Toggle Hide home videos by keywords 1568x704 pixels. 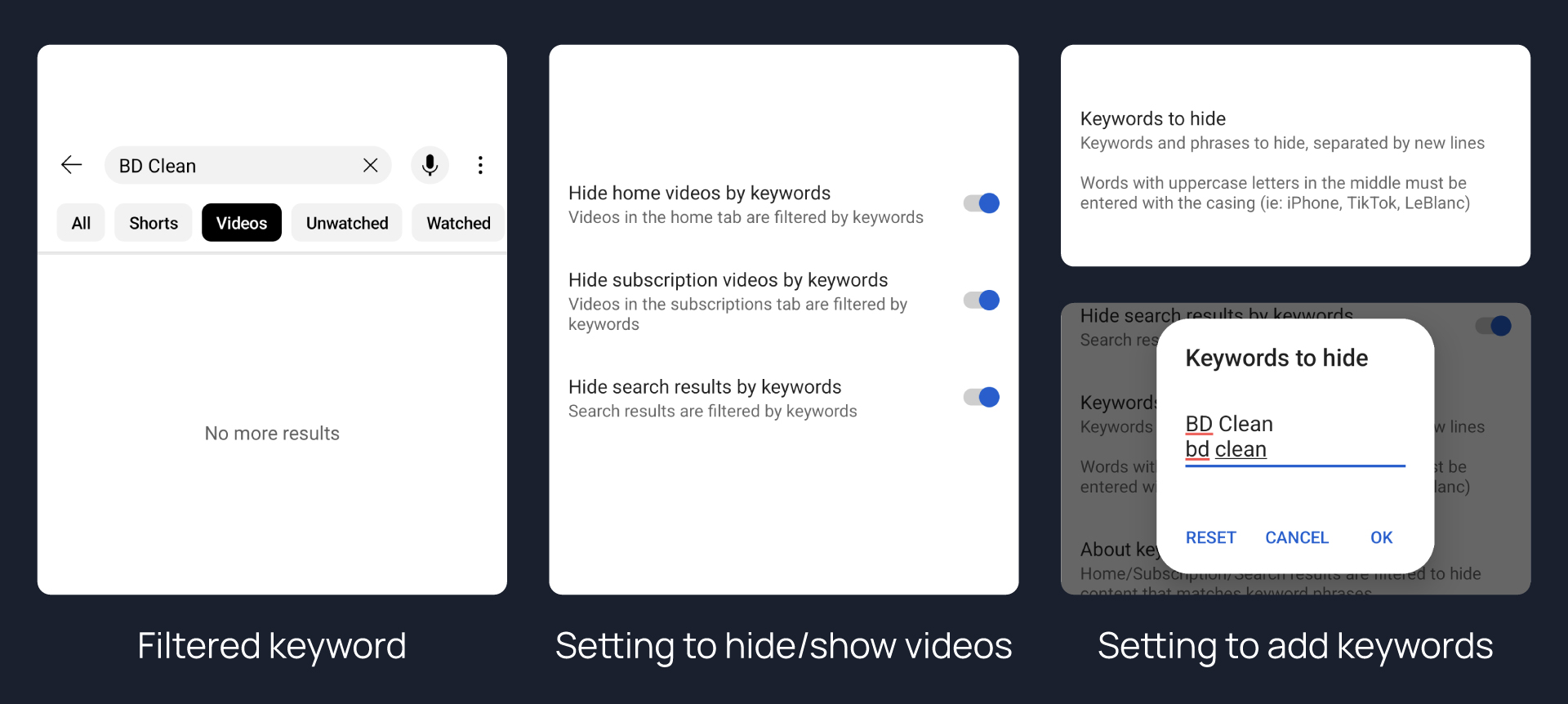[x=982, y=203]
